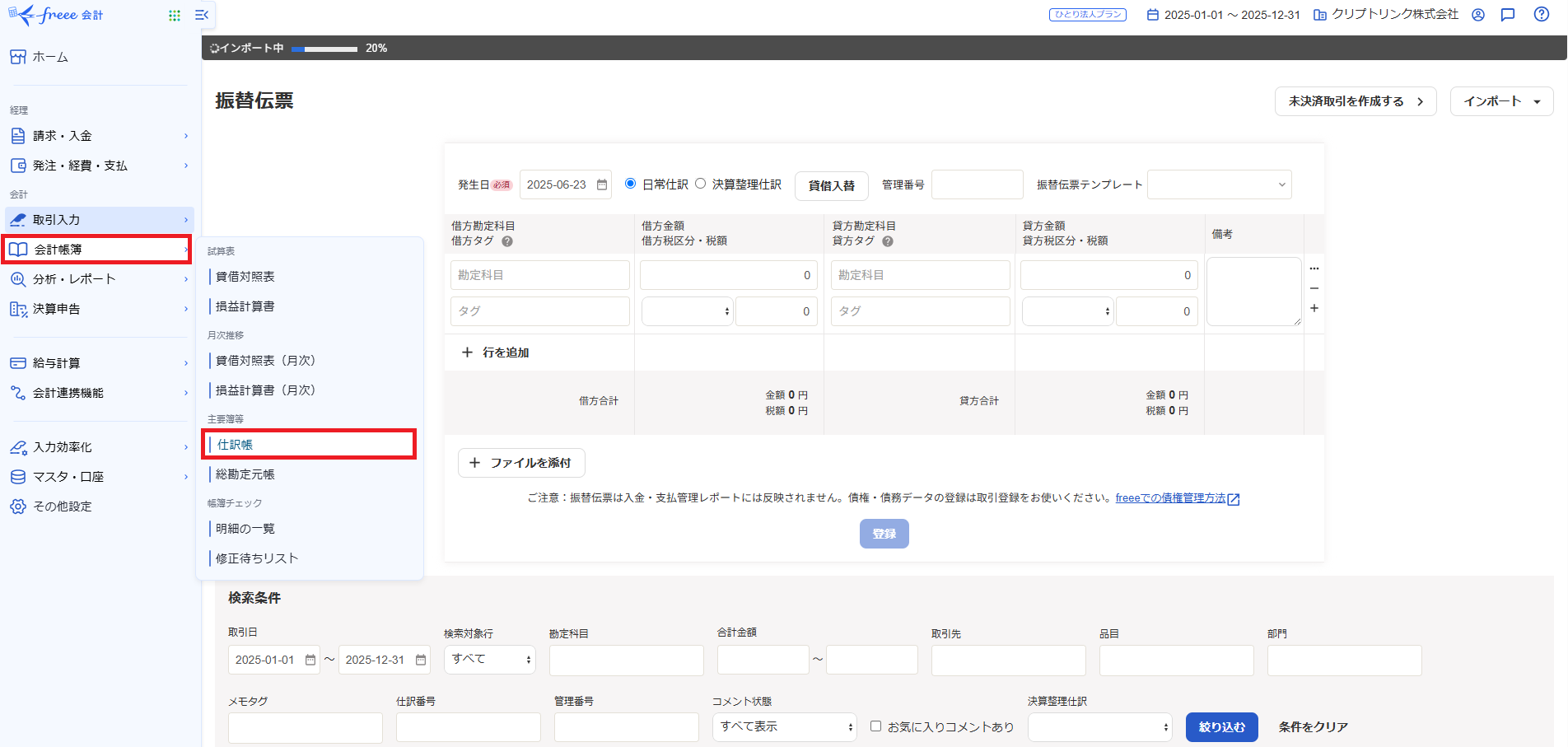This screenshot has width=1568, height=747.
Task: Open the help question mark icon
Action: pos(1542,15)
